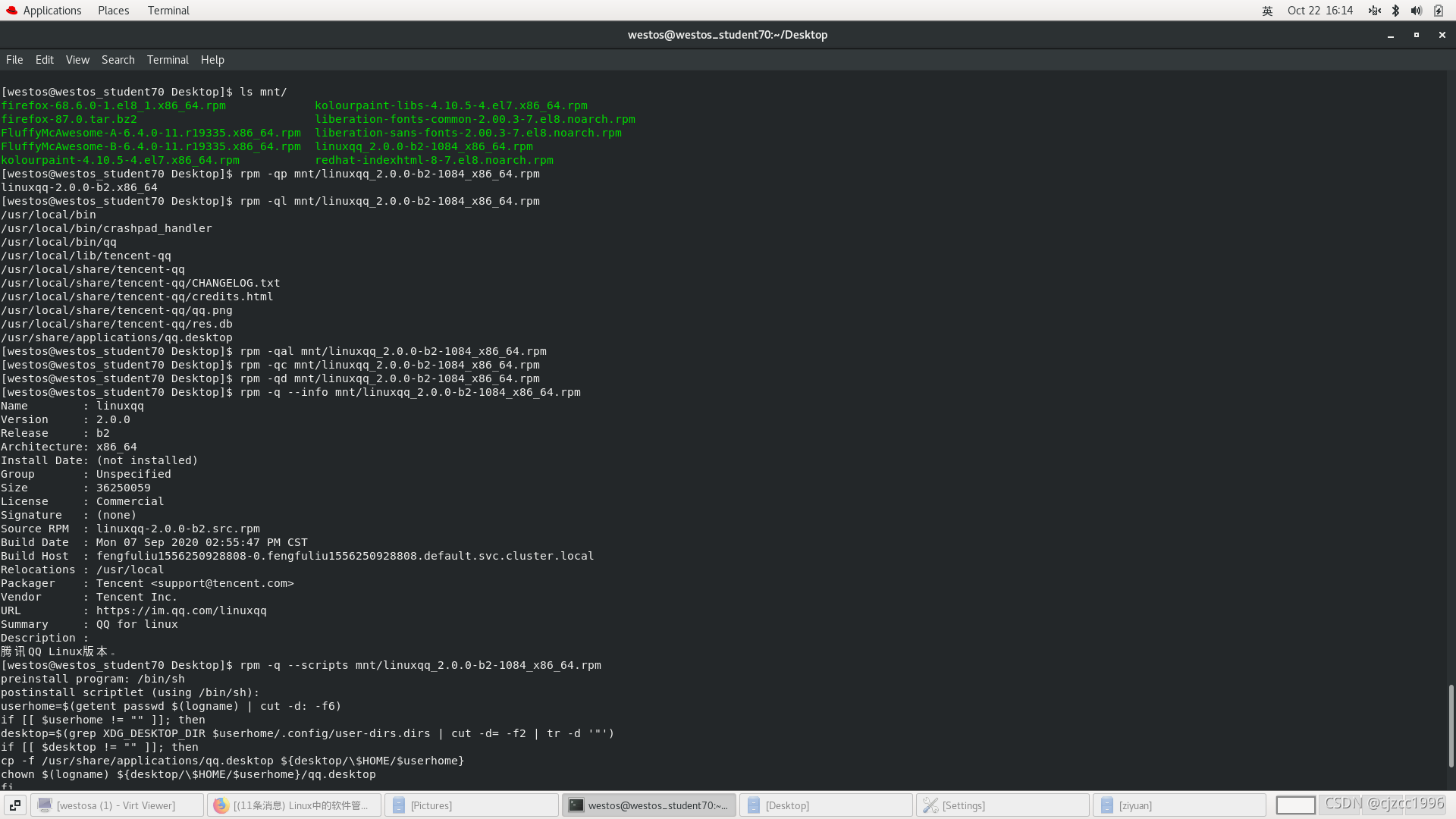
Task: Click the input method language indicator
Action: click(x=1267, y=11)
